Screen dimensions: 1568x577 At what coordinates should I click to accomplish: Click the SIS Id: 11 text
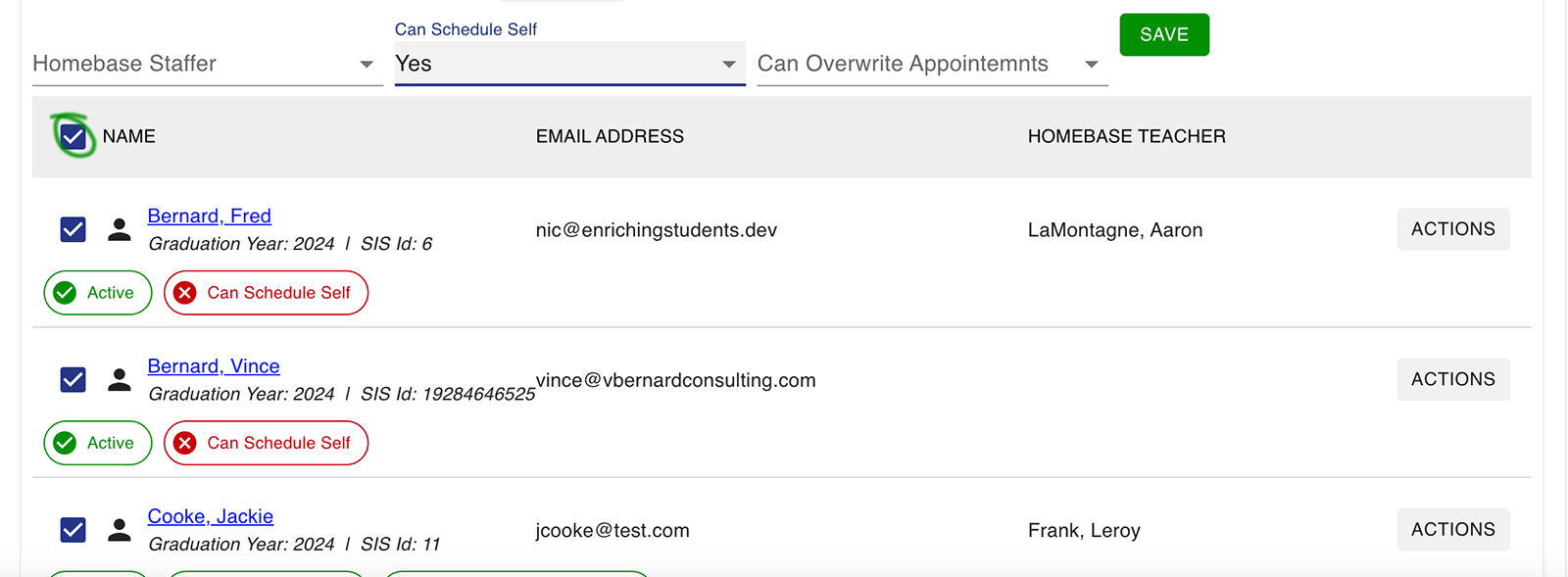point(401,544)
